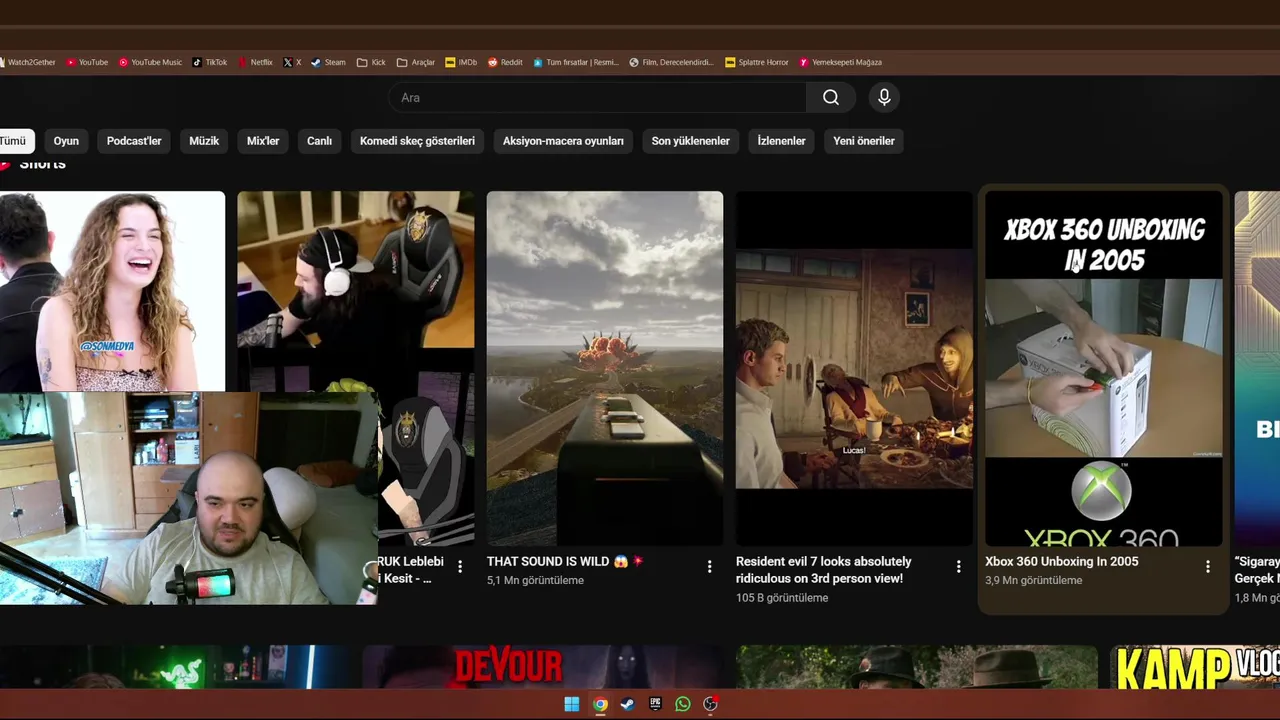Image resolution: width=1280 pixels, height=720 pixels.
Task: Play the Xbox 360 unboxing thumbnail
Action: 1103,368
